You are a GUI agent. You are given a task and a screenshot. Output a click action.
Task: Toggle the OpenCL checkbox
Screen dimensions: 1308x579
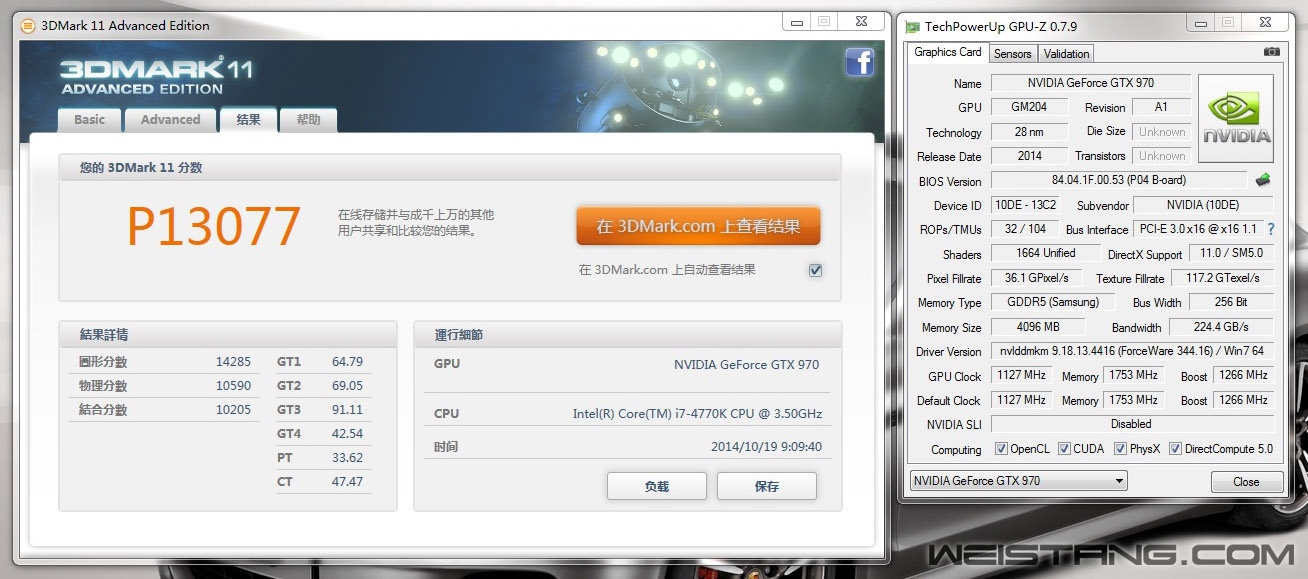pos(1001,449)
